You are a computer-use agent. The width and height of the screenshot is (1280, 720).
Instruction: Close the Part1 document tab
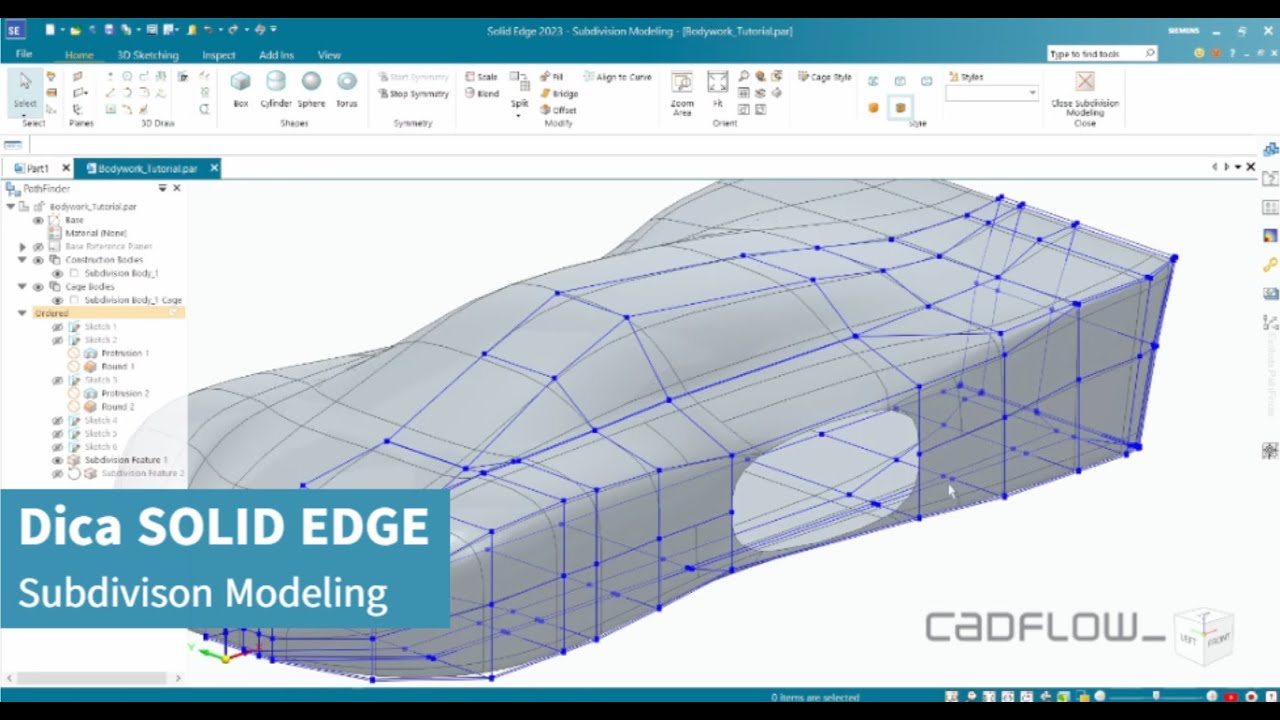point(66,168)
